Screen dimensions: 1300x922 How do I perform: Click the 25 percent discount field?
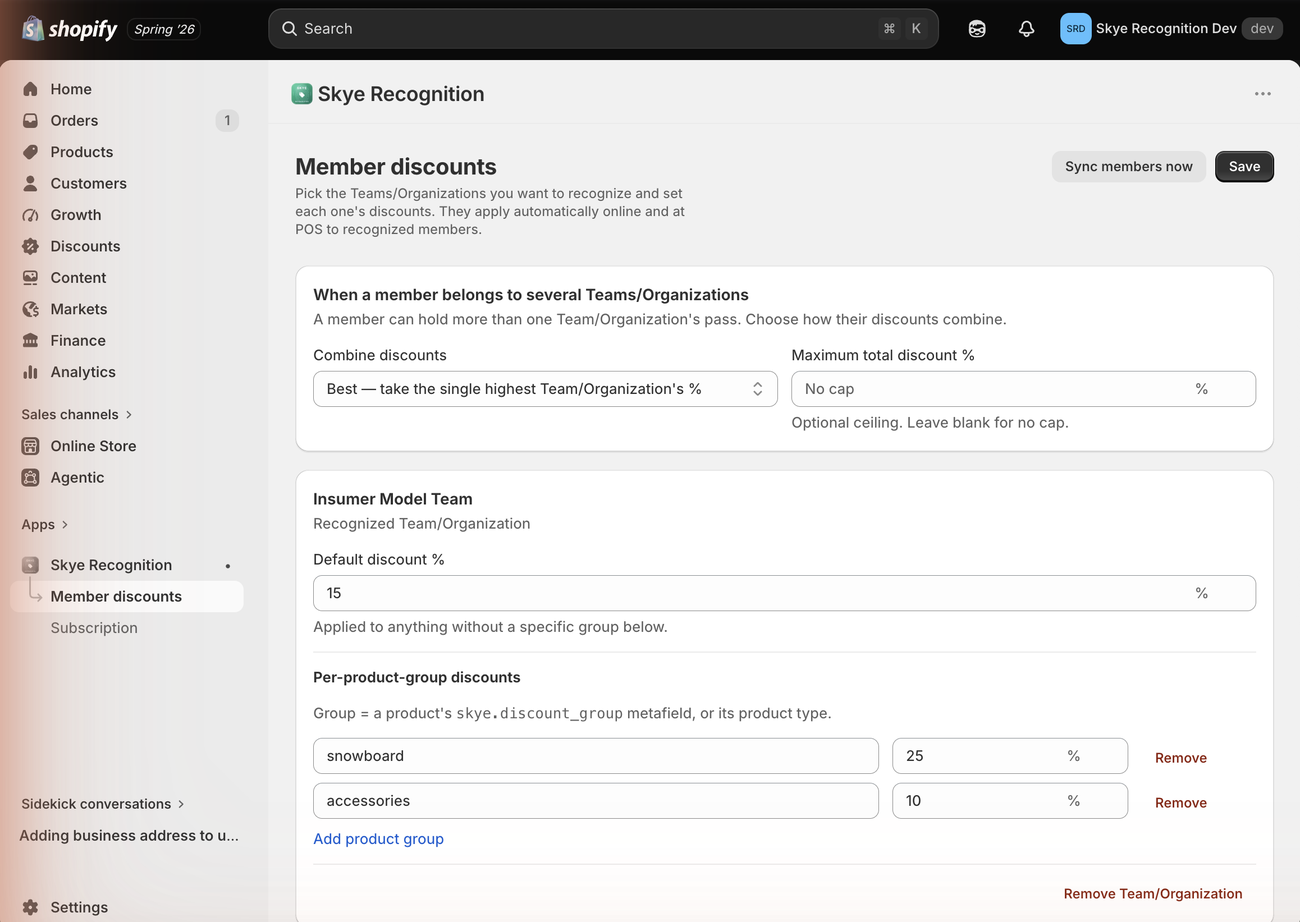pos(1010,756)
